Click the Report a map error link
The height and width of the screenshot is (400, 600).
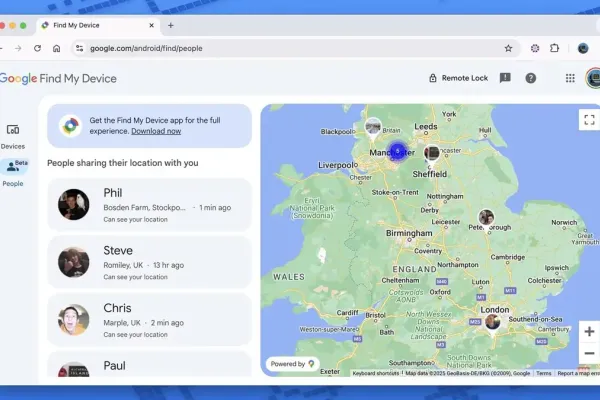(578, 373)
